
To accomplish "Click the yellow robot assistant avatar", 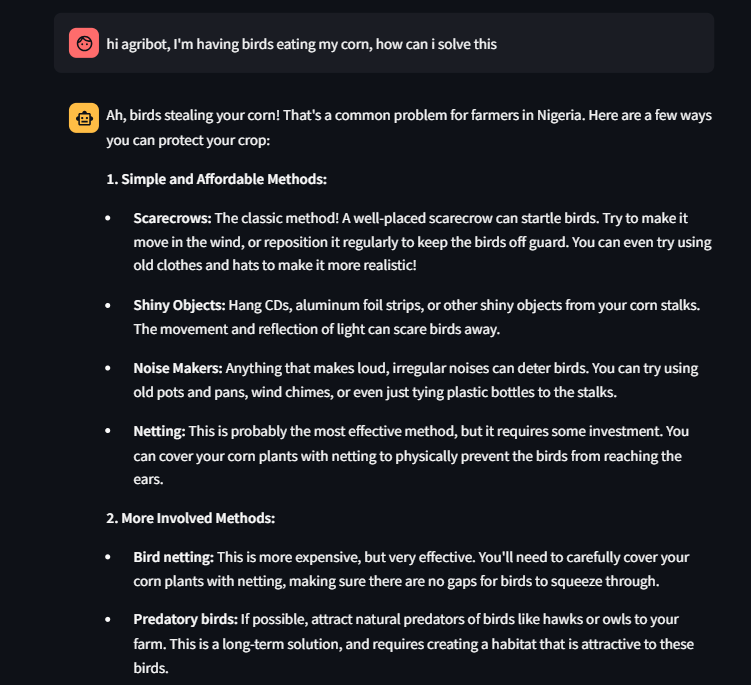I will point(84,117).
